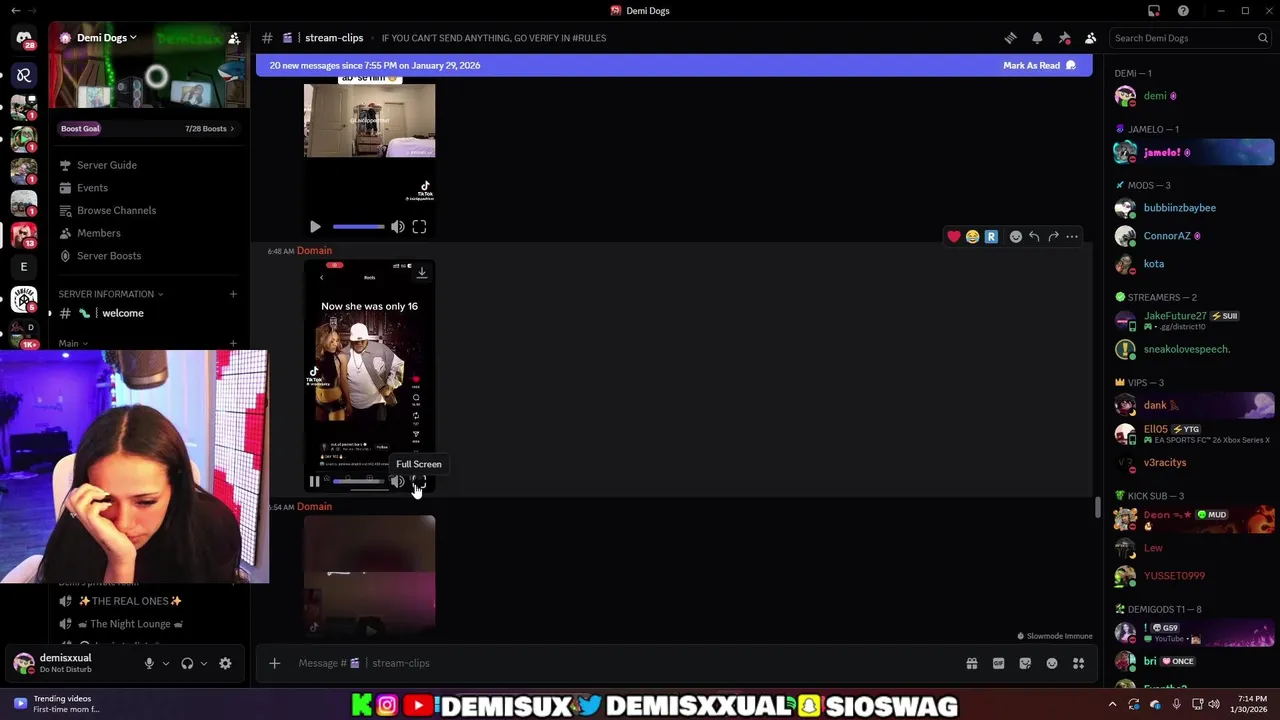1280x720 pixels.
Task: Open taskbar volume speaker icon
Action: coord(1214,704)
